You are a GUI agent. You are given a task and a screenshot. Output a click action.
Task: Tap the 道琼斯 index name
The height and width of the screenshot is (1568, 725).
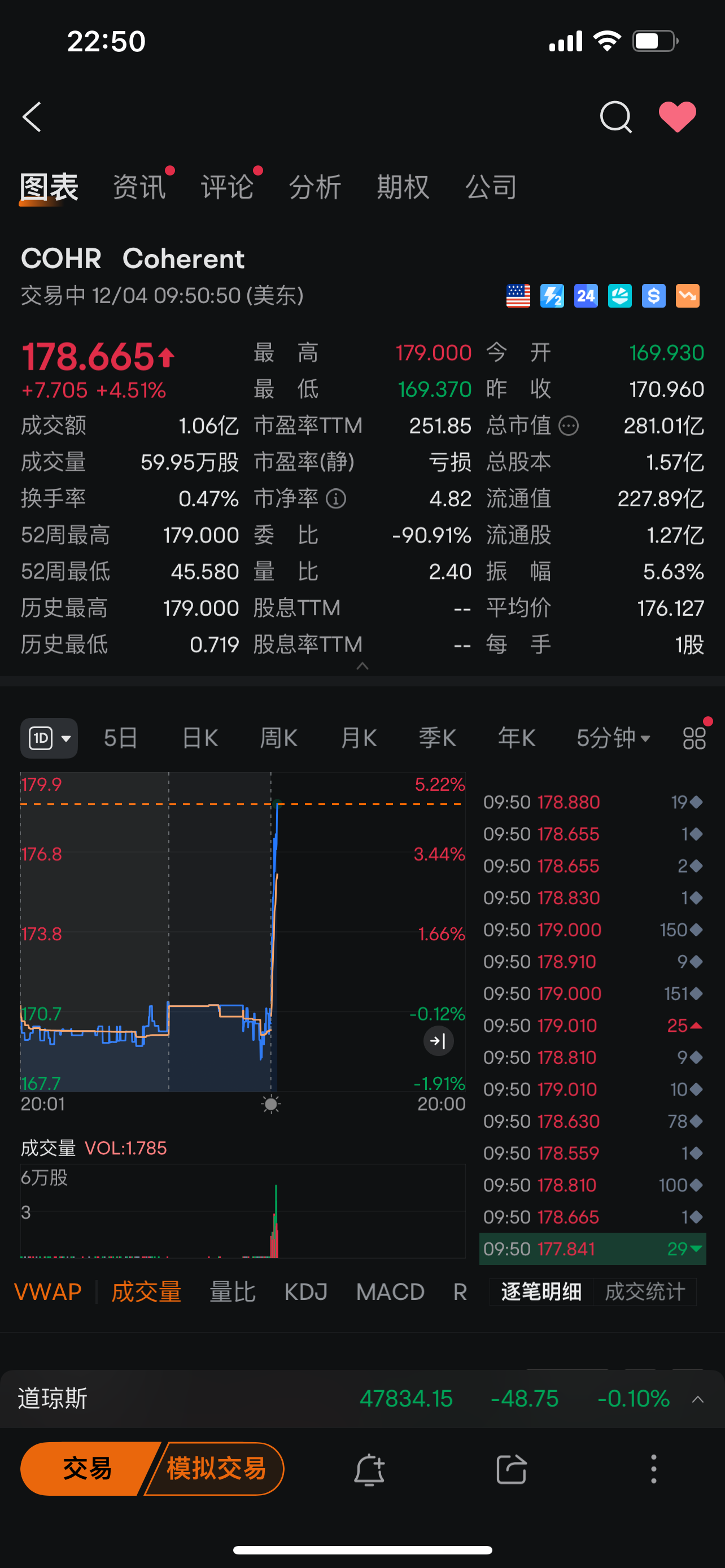tap(53, 1399)
